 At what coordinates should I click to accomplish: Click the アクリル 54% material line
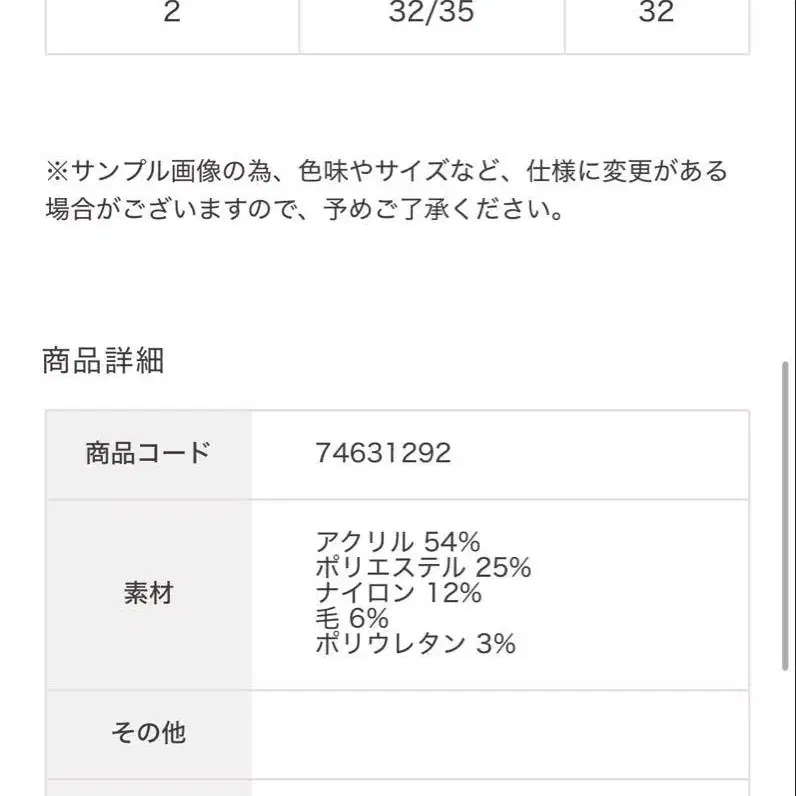point(397,542)
